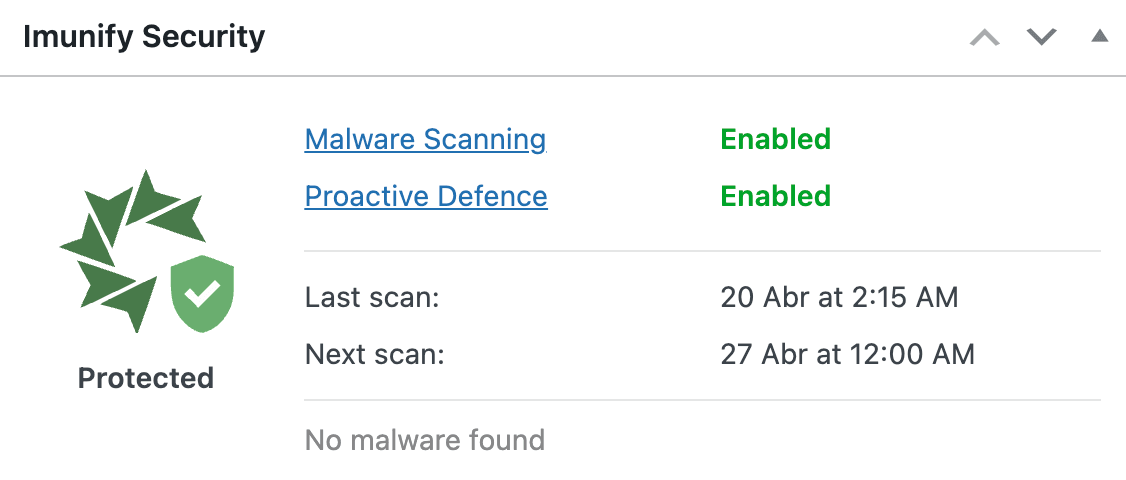This screenshot has width=1126, height=480.
Task: Click the divider line below Proactive Defence
Action: tap(702, 251)
